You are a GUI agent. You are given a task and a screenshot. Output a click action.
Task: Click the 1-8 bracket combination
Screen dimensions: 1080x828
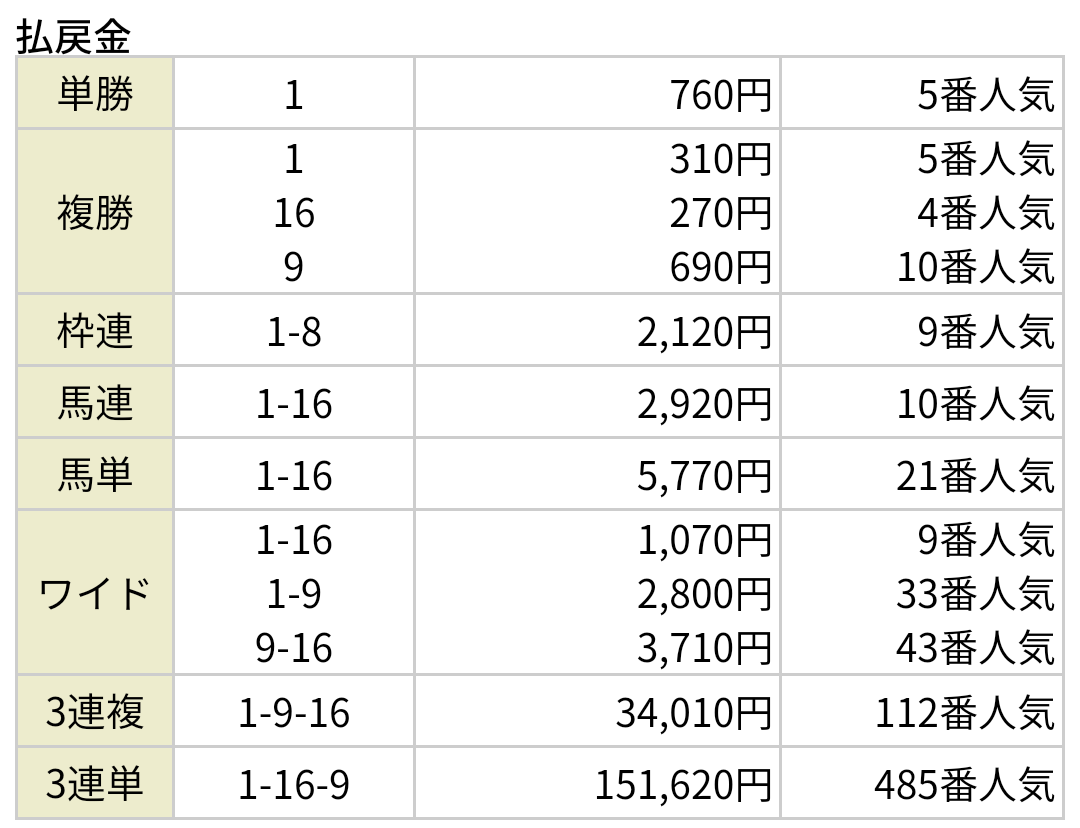click(293, 332)
